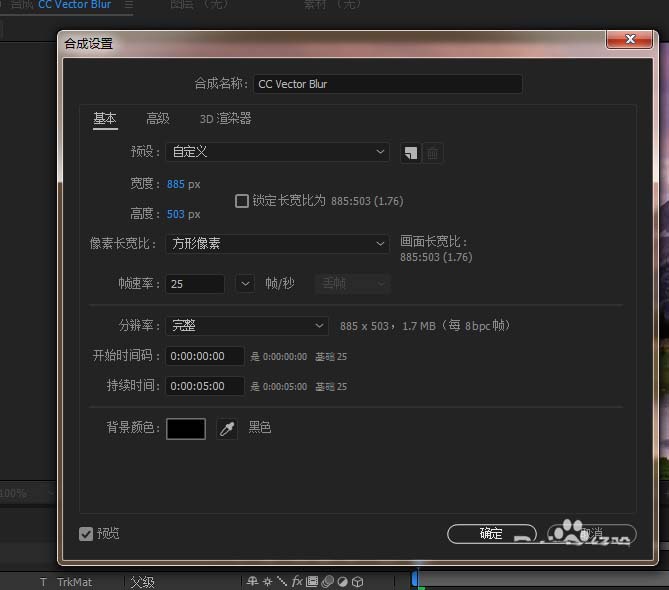Click the shy switch icon in timeline header
The image size is (669, 590).
tap(253, 581)
